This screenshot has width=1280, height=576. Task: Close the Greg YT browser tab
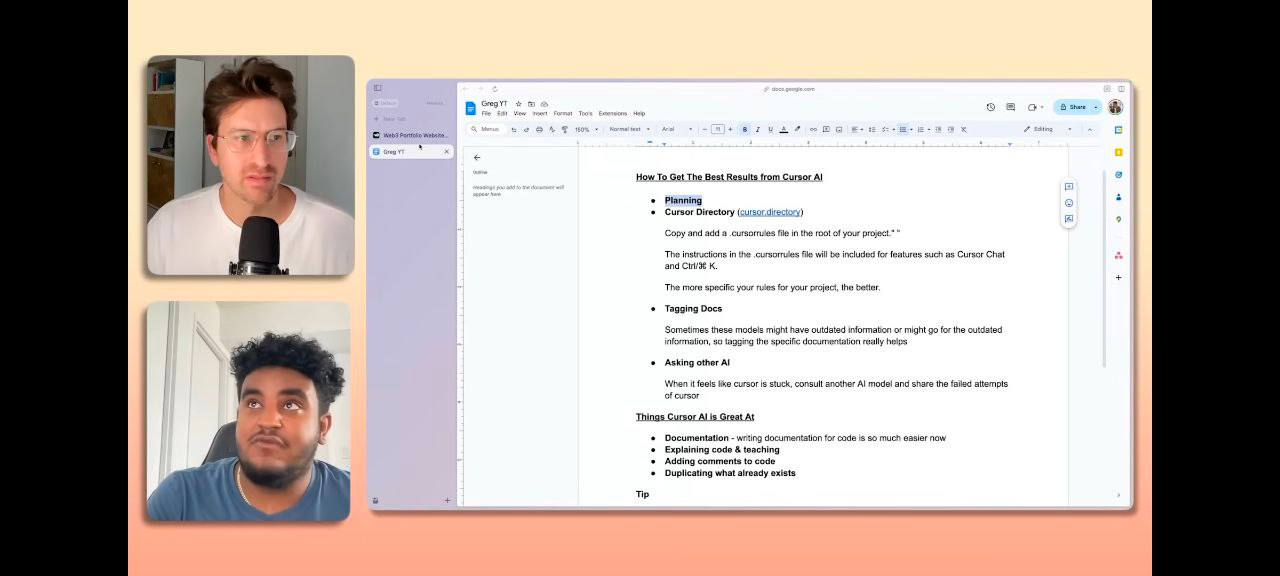(447, 152)
